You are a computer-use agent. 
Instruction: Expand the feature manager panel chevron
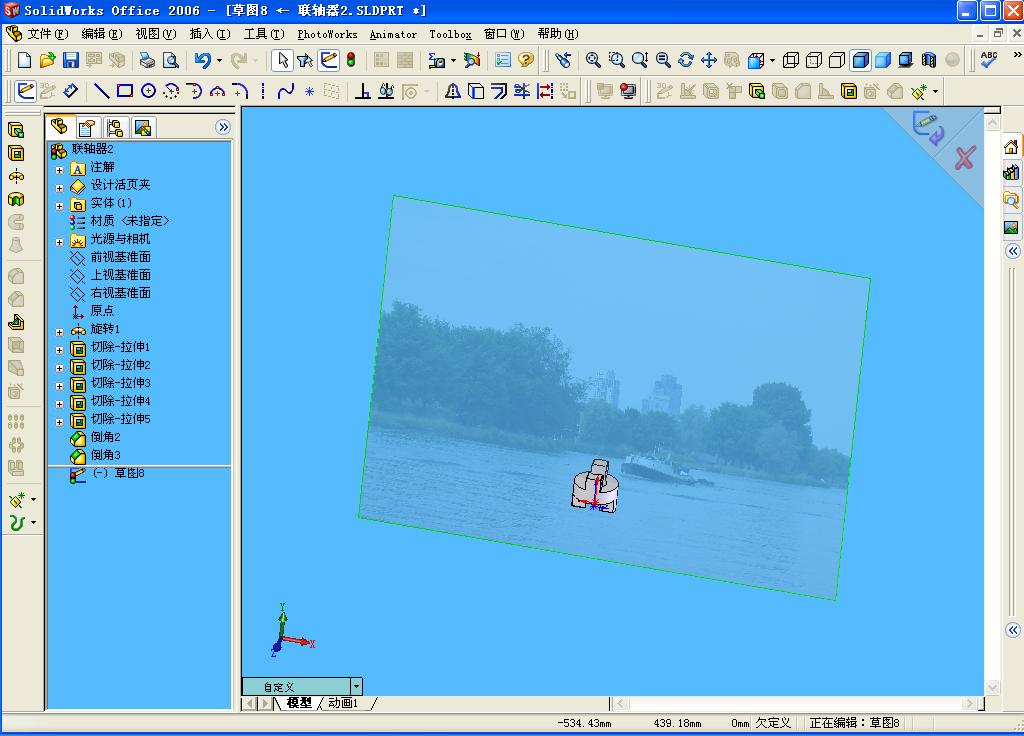point(223,127)
